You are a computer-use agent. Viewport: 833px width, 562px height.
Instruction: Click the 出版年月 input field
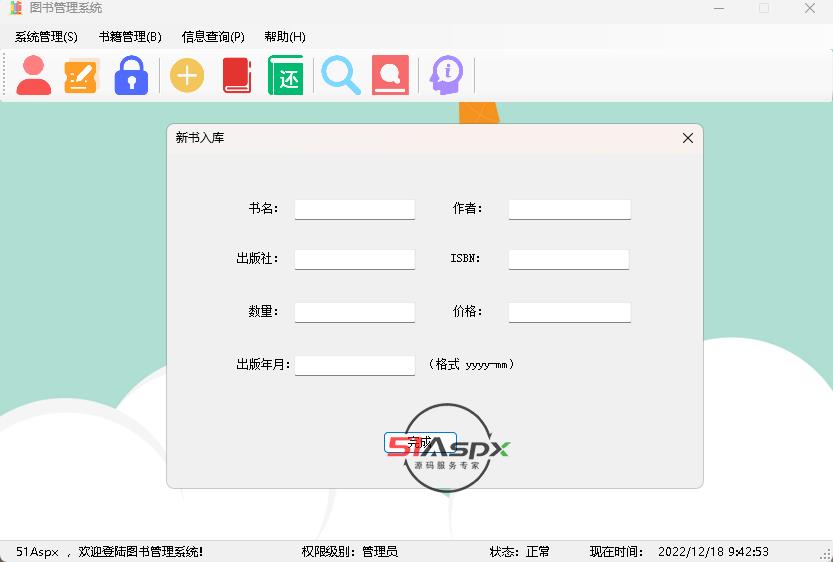coord(355,365)
